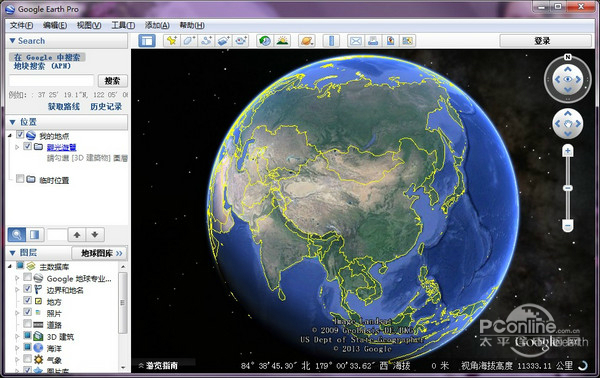
Task: Collapse the 位置 panel triangle
Action: (x=12, y=122)
